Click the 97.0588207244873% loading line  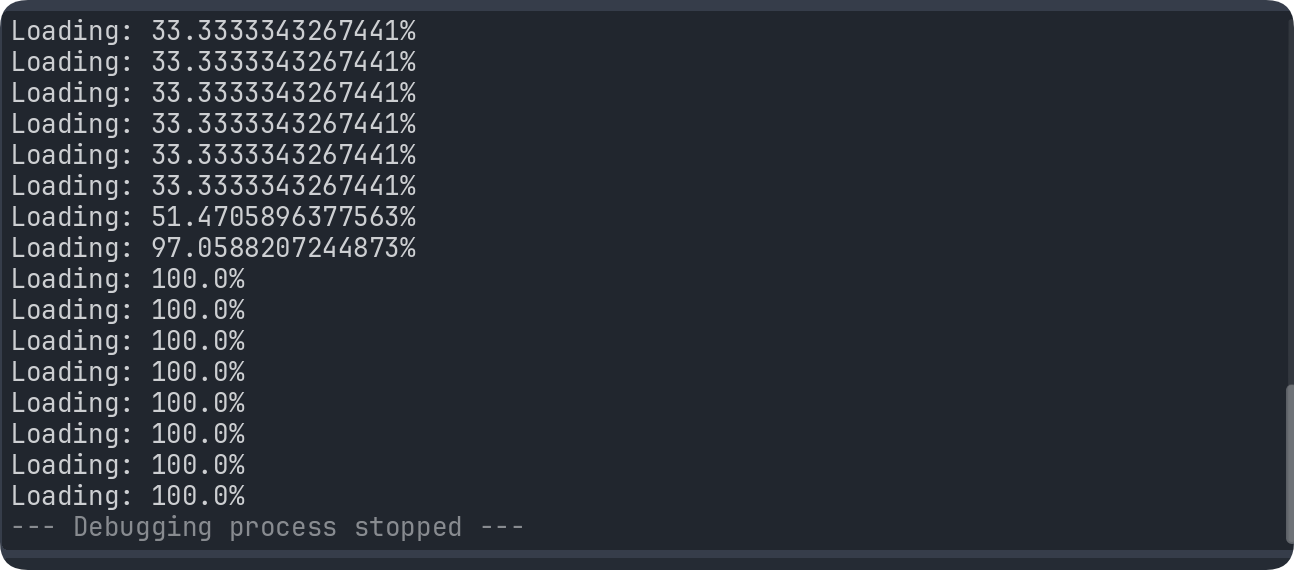point(213,248)
